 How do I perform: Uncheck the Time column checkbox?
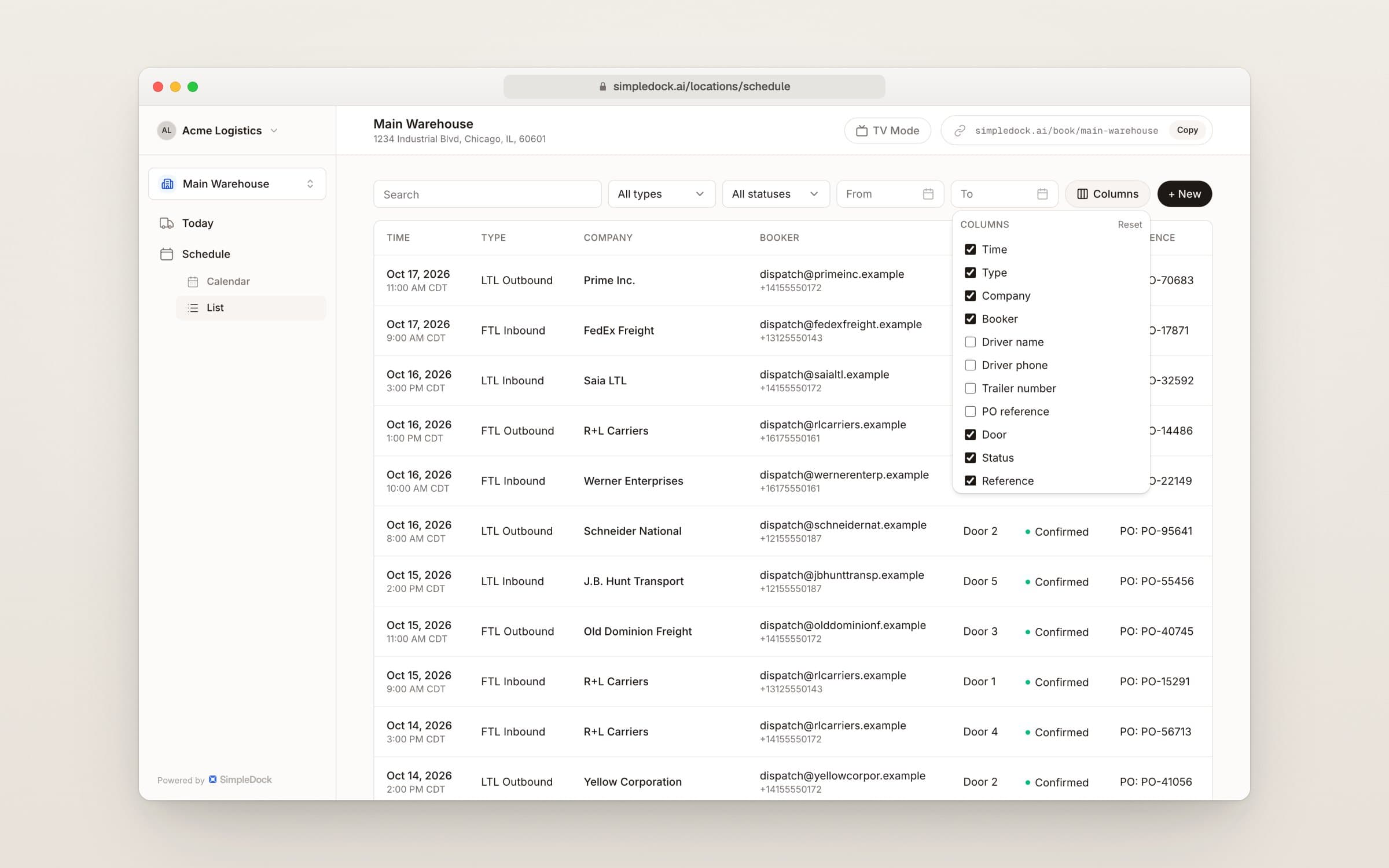click(970, 249)
